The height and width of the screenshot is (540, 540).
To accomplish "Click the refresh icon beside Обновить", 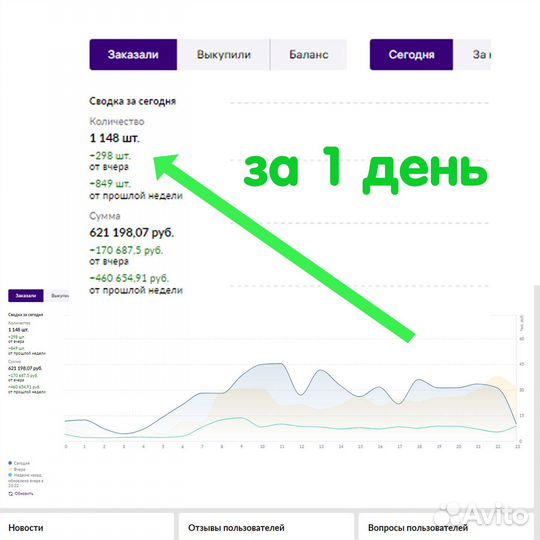I will [x=10, y=494].
